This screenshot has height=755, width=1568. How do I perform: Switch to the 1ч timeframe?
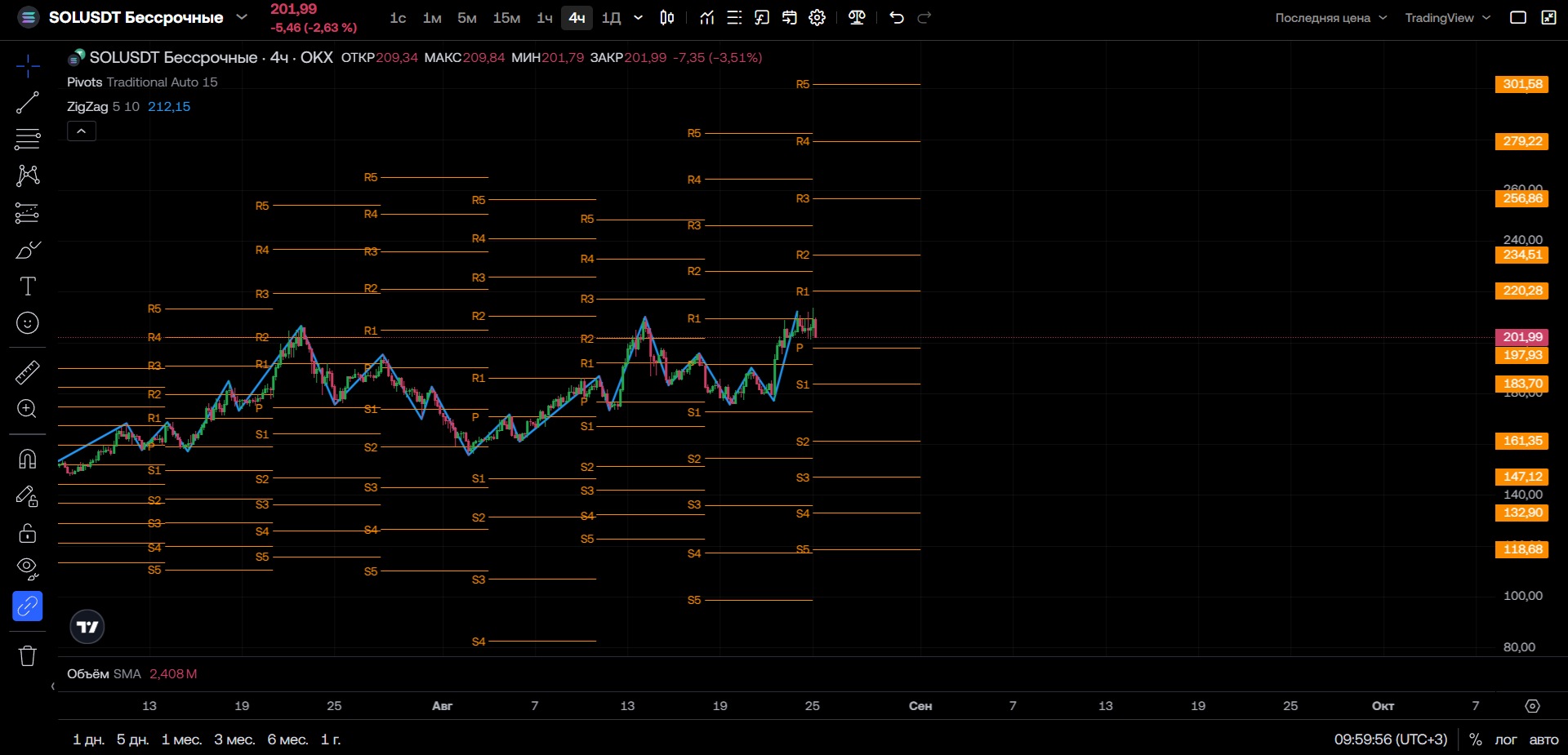point(545,18)
